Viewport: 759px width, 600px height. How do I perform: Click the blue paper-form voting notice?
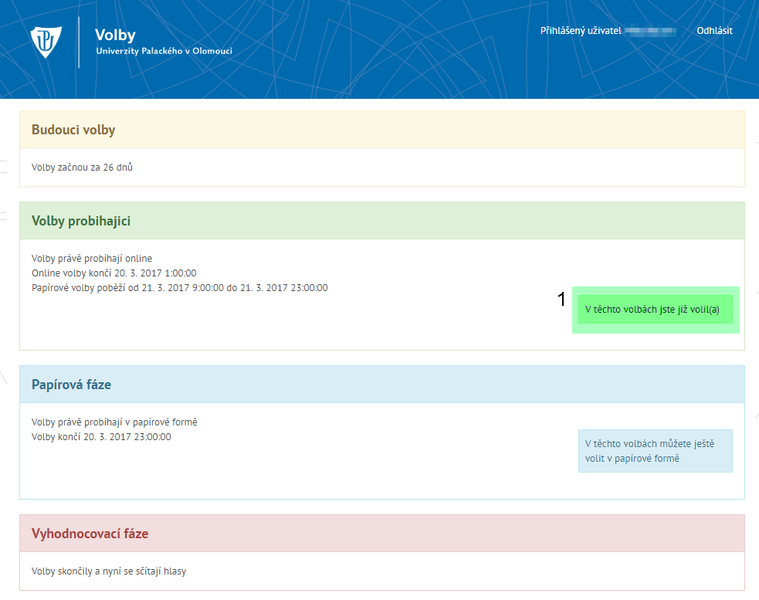pyautogui.click(x=656, y=451)
